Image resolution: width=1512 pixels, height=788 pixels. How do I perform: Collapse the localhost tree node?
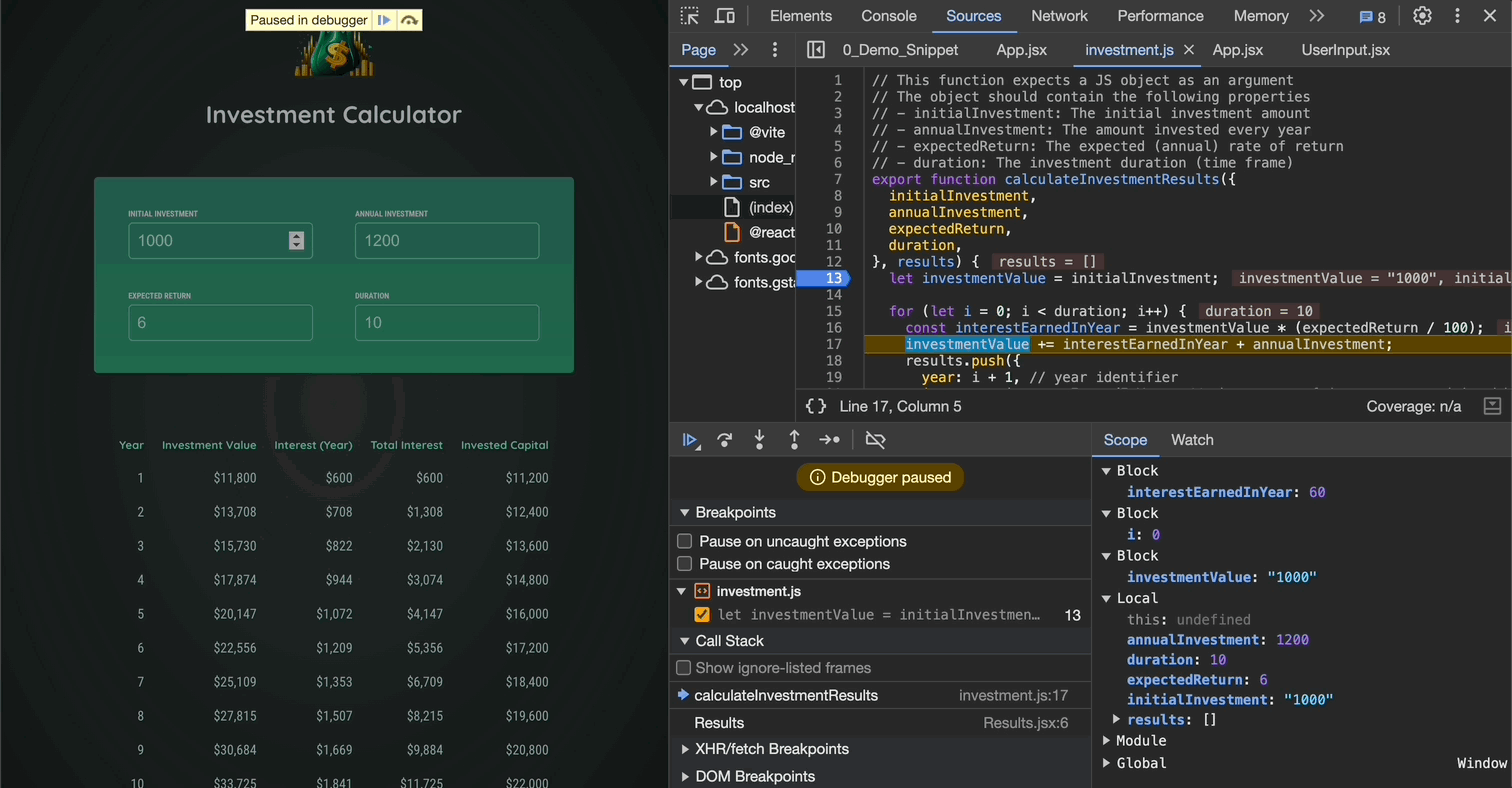(x=699, y=107)
